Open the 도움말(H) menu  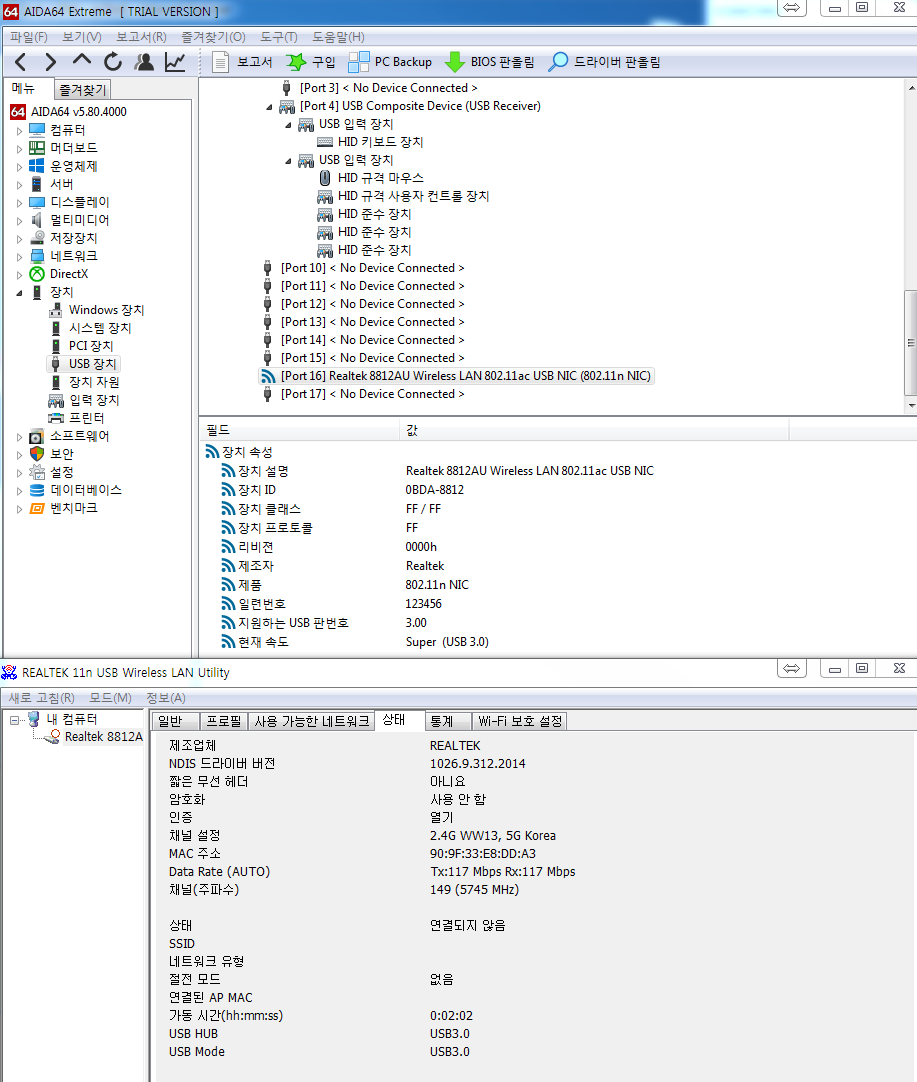click(338, 37)
